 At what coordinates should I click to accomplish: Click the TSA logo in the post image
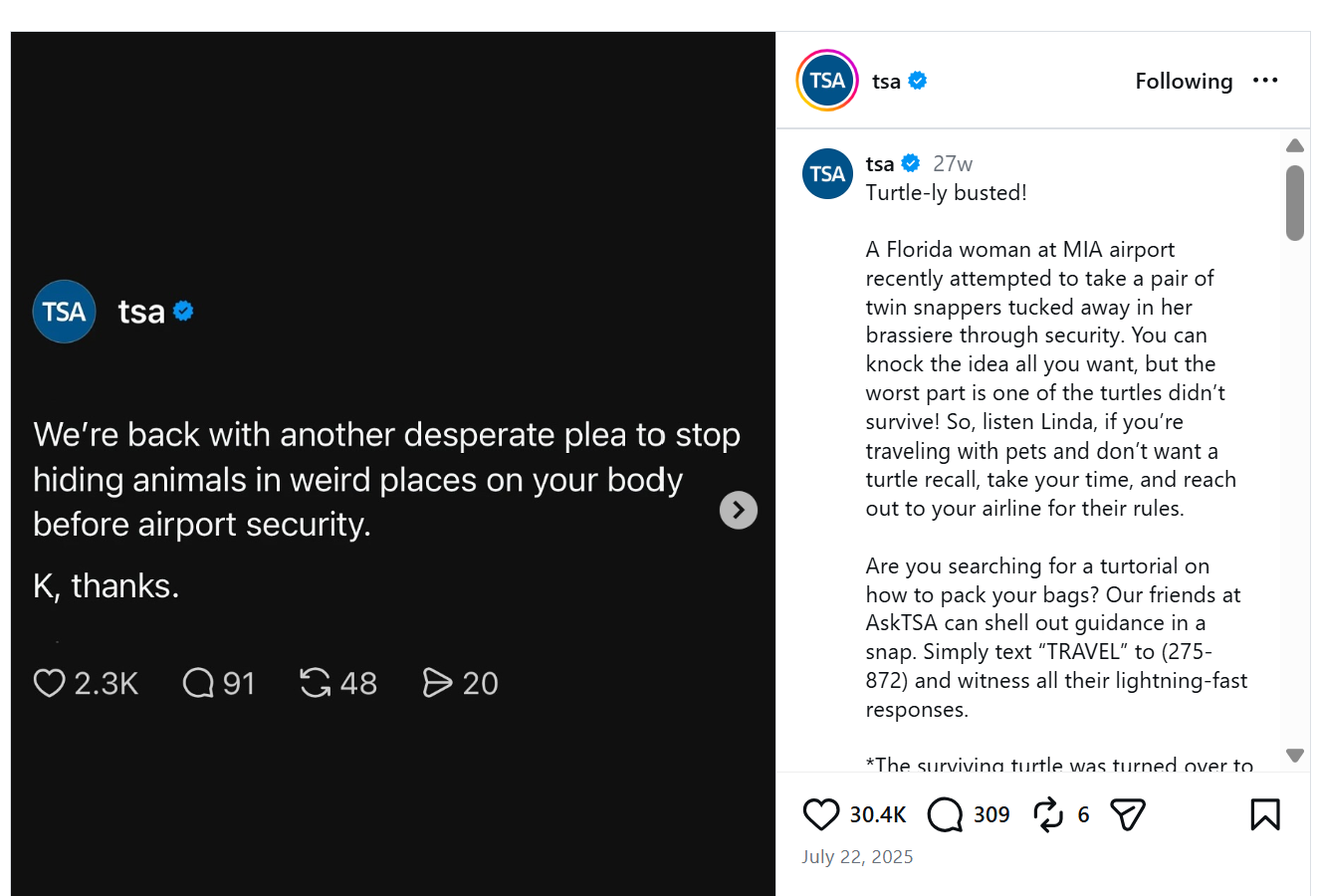pyautogui.click(x=65, y=312)
